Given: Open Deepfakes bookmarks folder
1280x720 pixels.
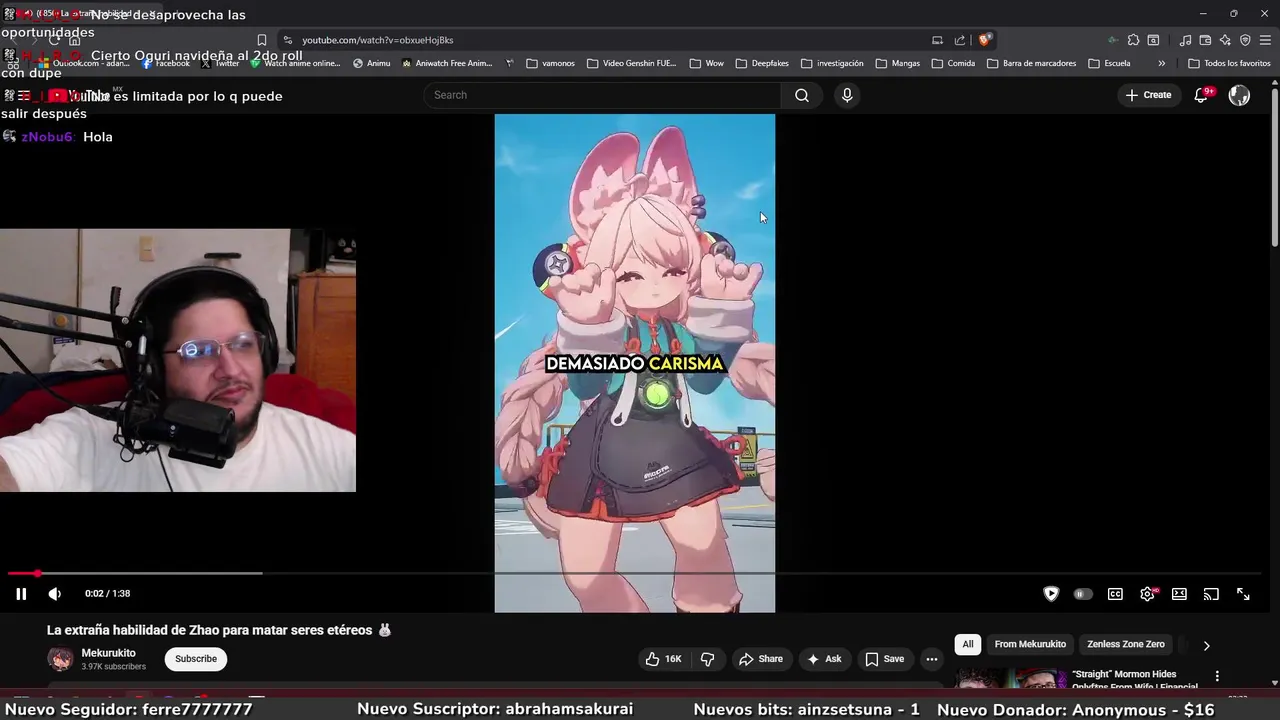Looking at the screenshot, I should pyautogui.click(x=761, y=63).
